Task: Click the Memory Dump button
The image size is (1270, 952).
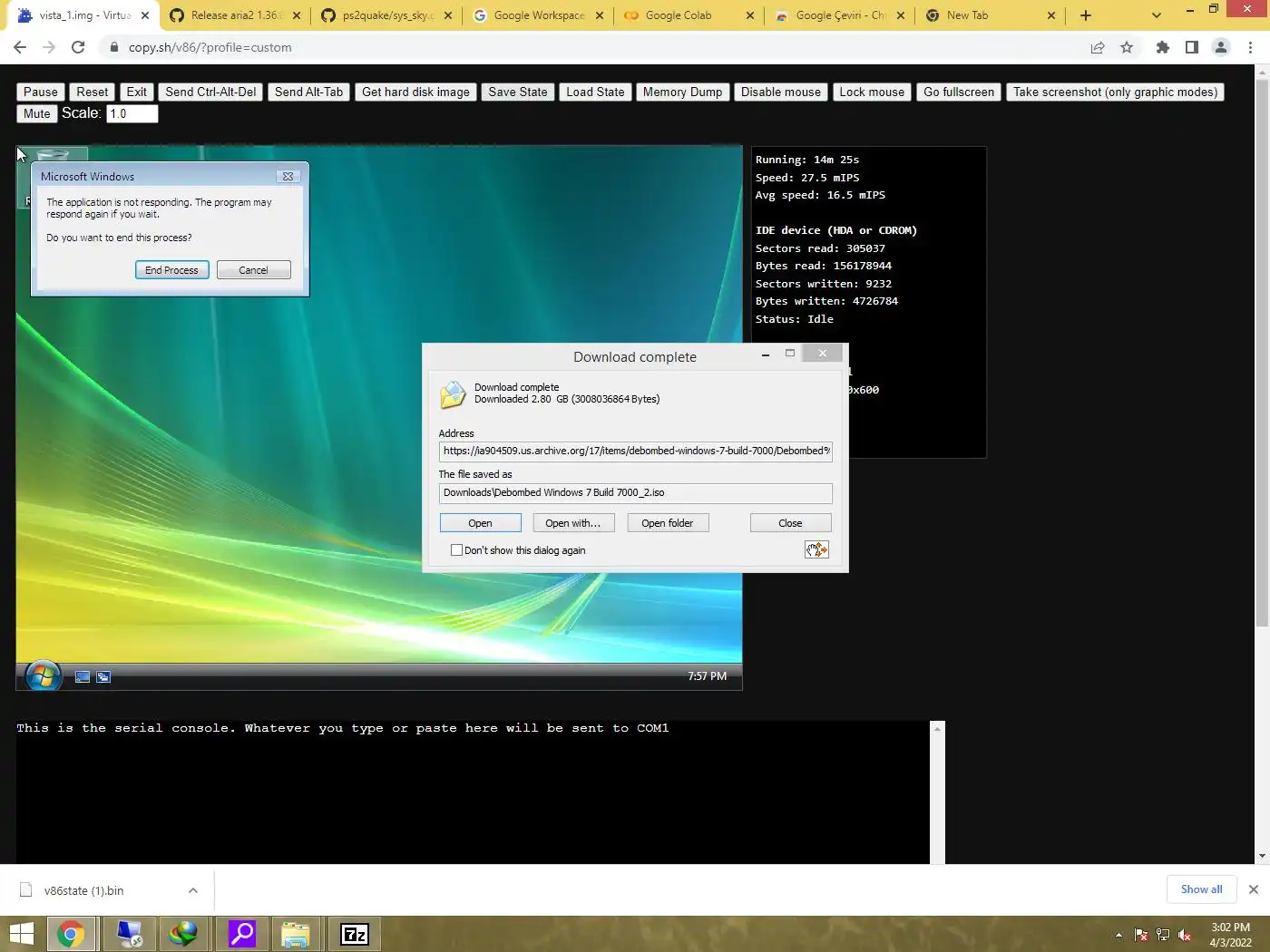Action: (682, 92)
